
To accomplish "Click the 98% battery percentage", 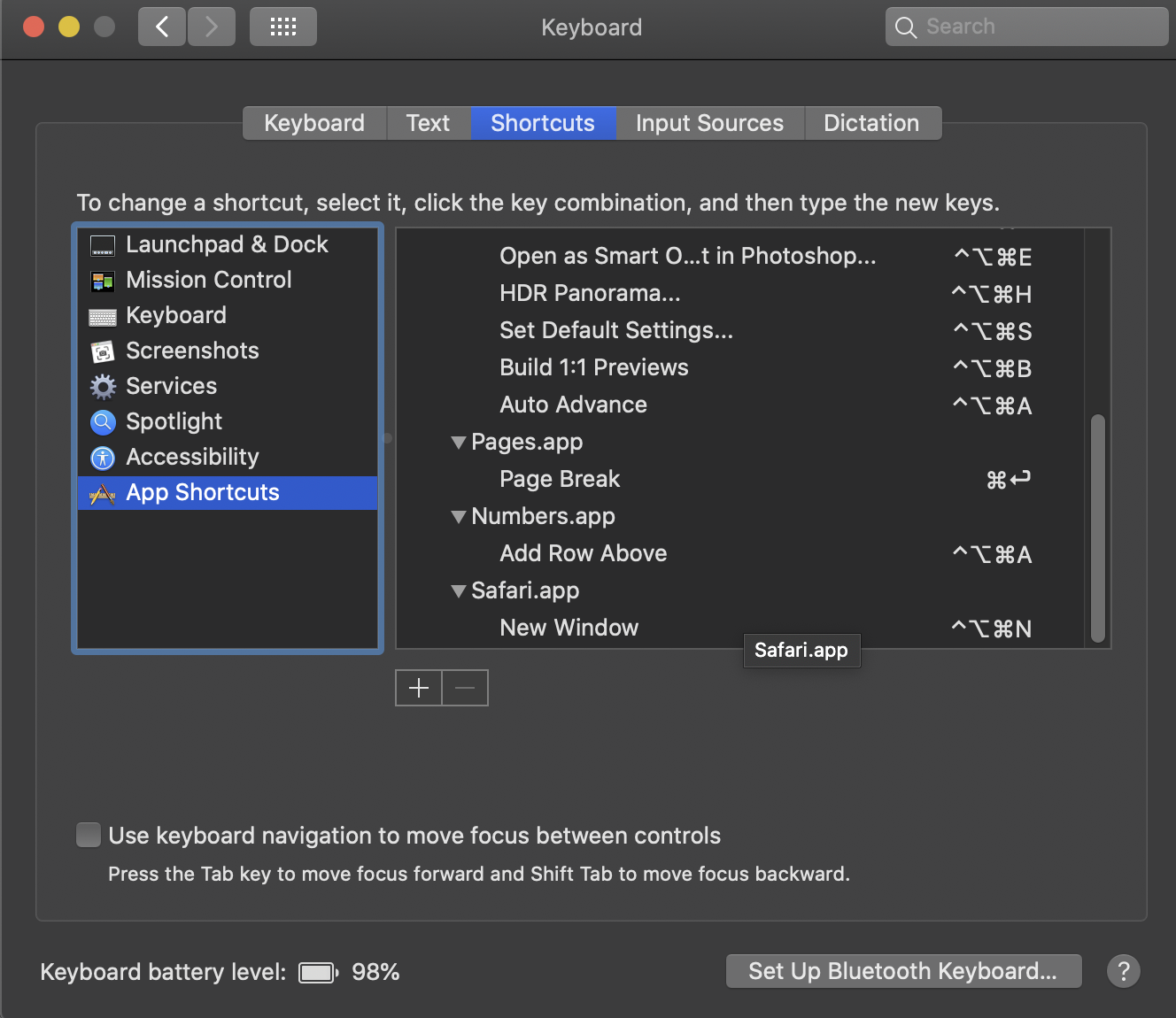I will tap(375, 972).
